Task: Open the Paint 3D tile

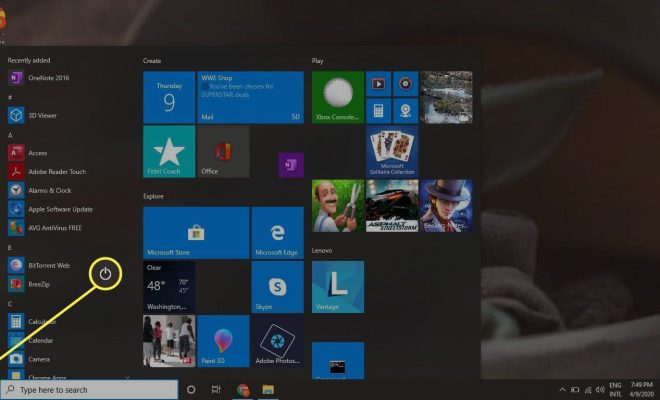Action: [x=224, y=341]
